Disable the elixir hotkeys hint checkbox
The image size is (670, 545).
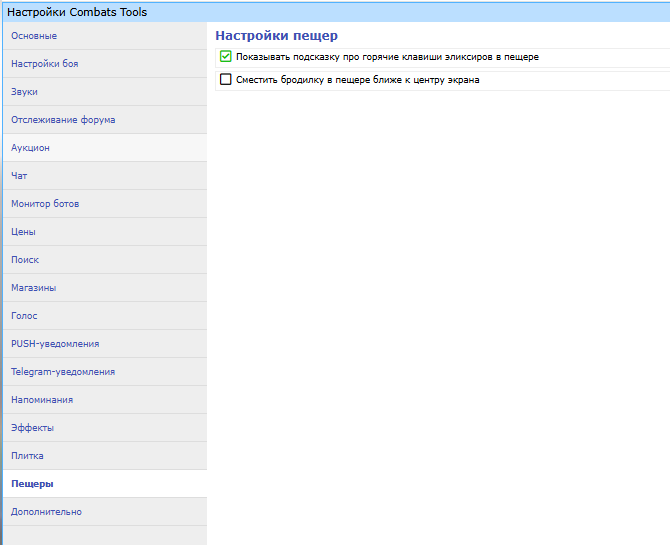(225, 57)
